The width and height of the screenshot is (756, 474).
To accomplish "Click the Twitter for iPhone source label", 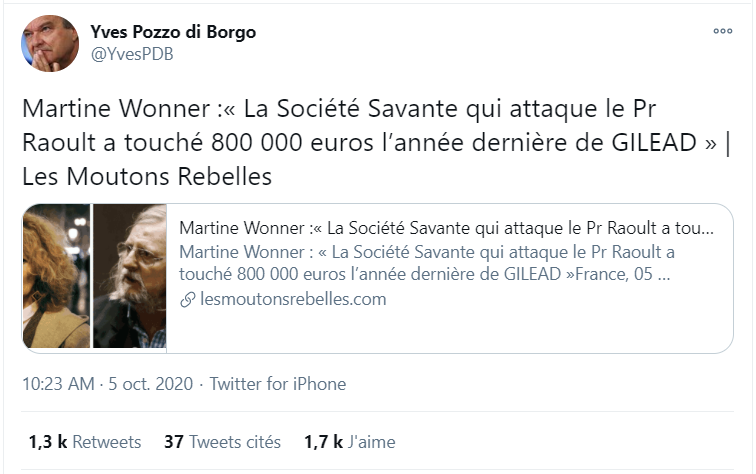I will tap(278, 384).
